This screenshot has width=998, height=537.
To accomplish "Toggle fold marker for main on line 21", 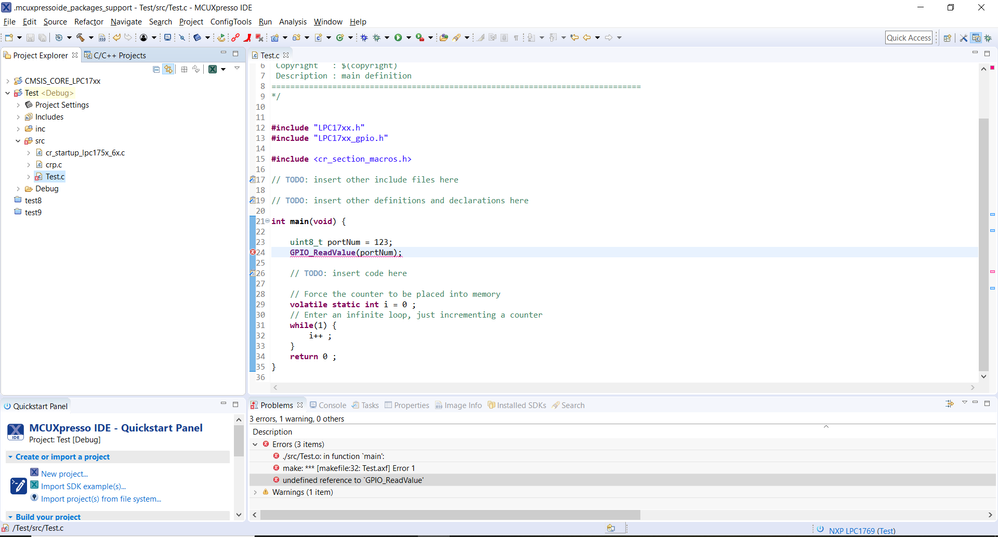I will [267, 221].
